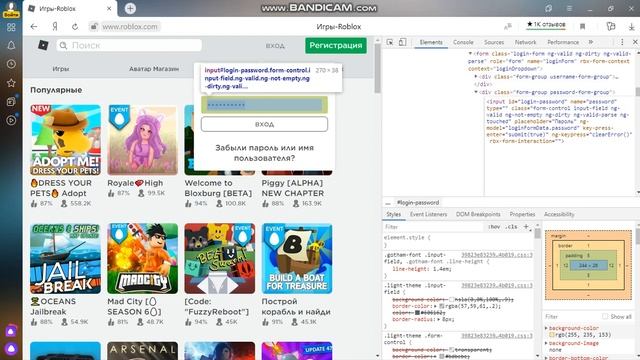Check the Show all checkbox in computed styles

tap(605, 316)
